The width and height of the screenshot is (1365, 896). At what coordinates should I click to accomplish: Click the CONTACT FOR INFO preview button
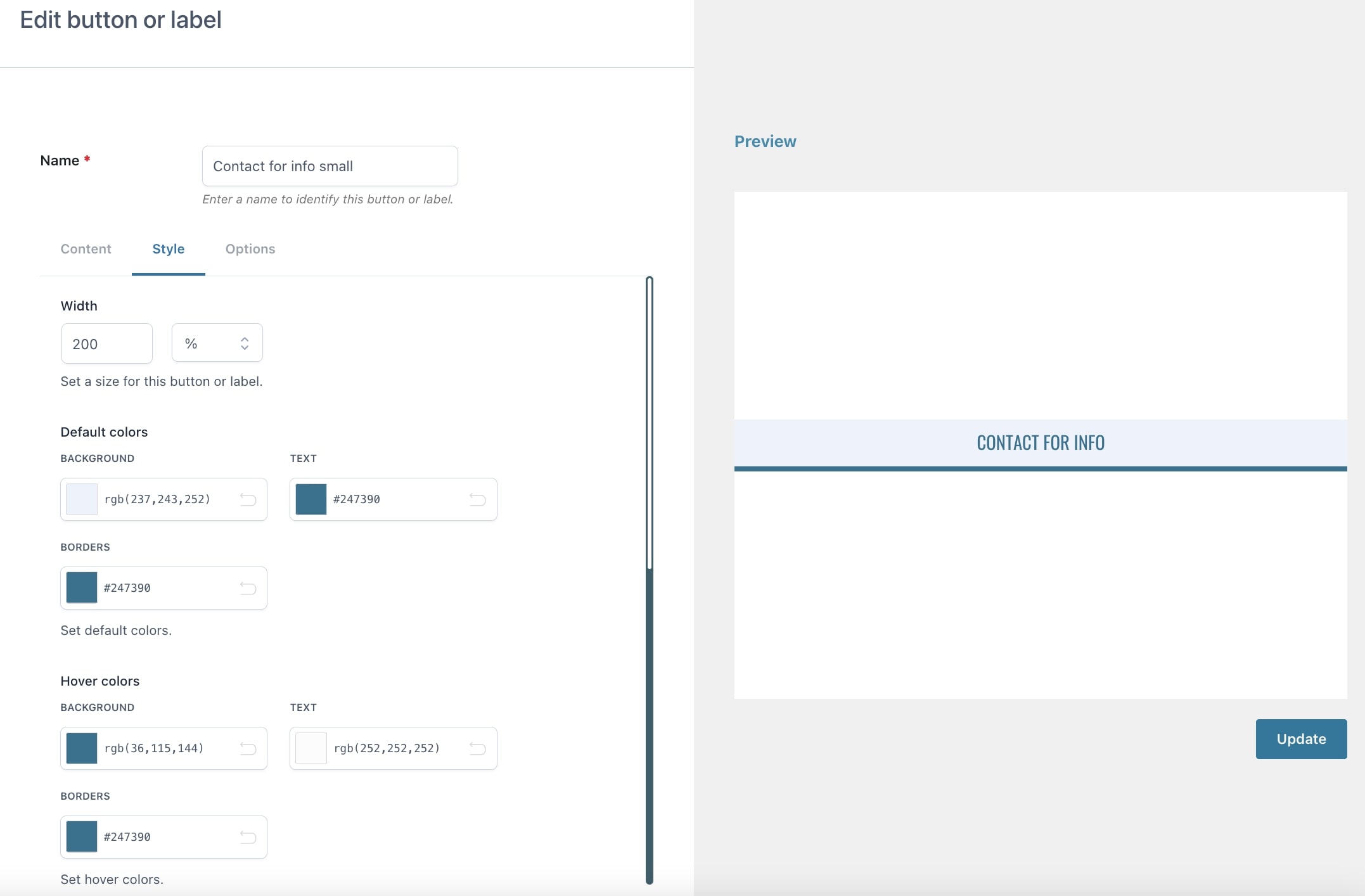point(1041,445)
